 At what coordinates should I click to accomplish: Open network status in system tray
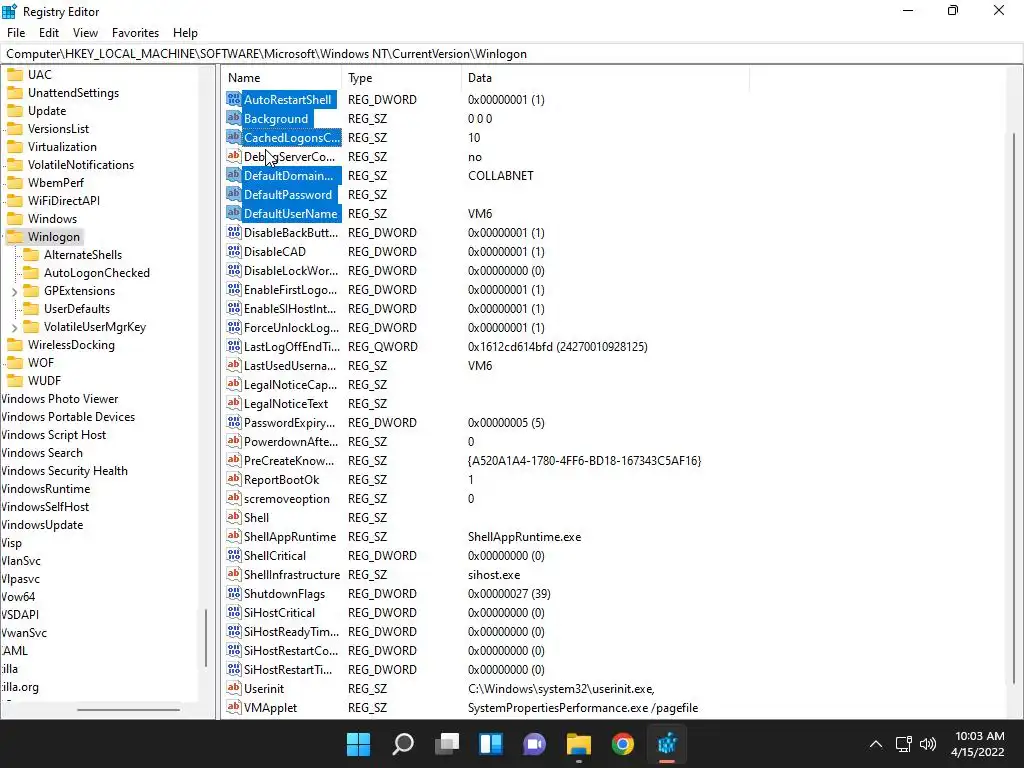coord(903,744)
